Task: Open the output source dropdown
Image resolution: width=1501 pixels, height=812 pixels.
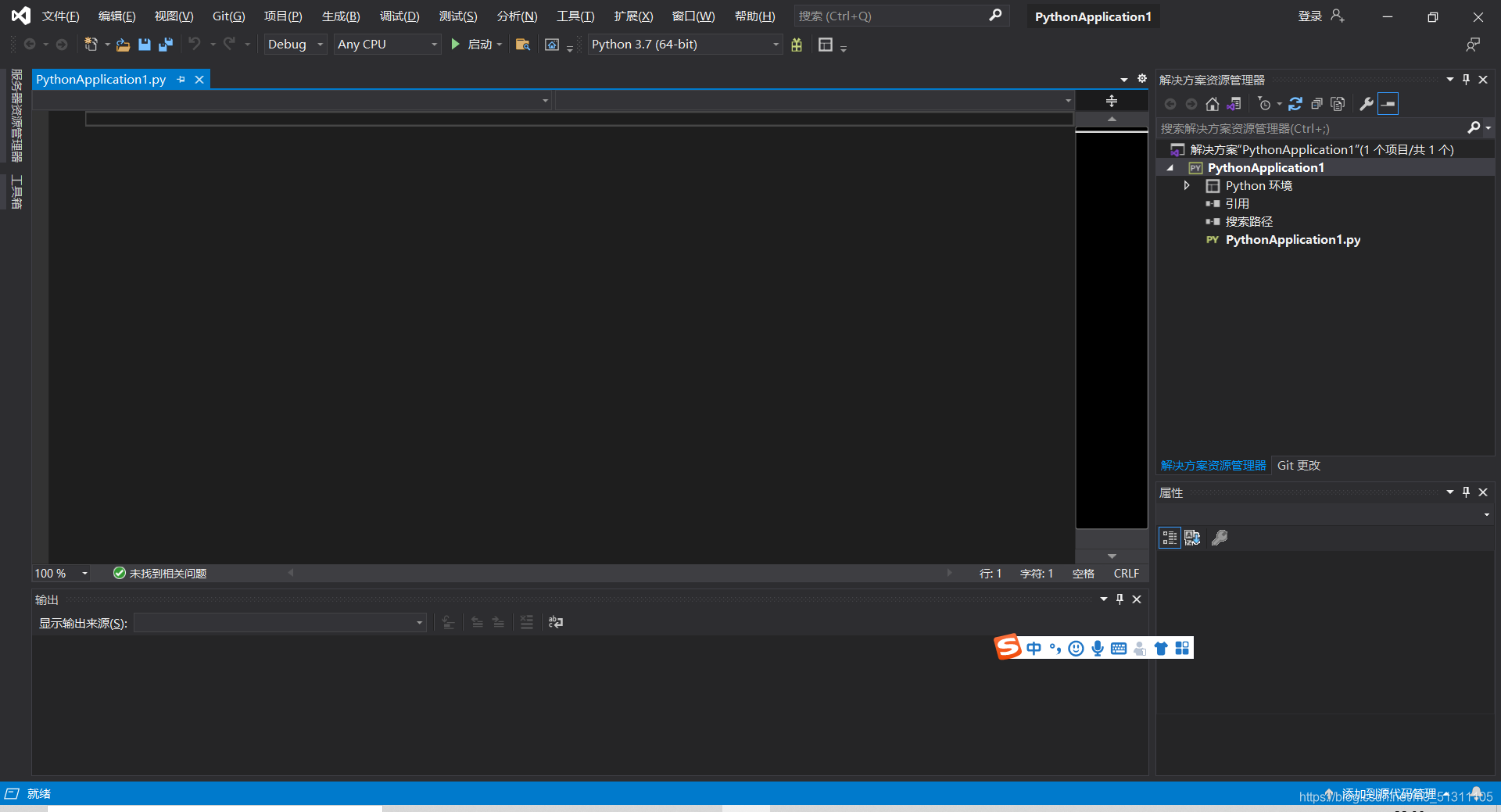Action: coord(280,623)
